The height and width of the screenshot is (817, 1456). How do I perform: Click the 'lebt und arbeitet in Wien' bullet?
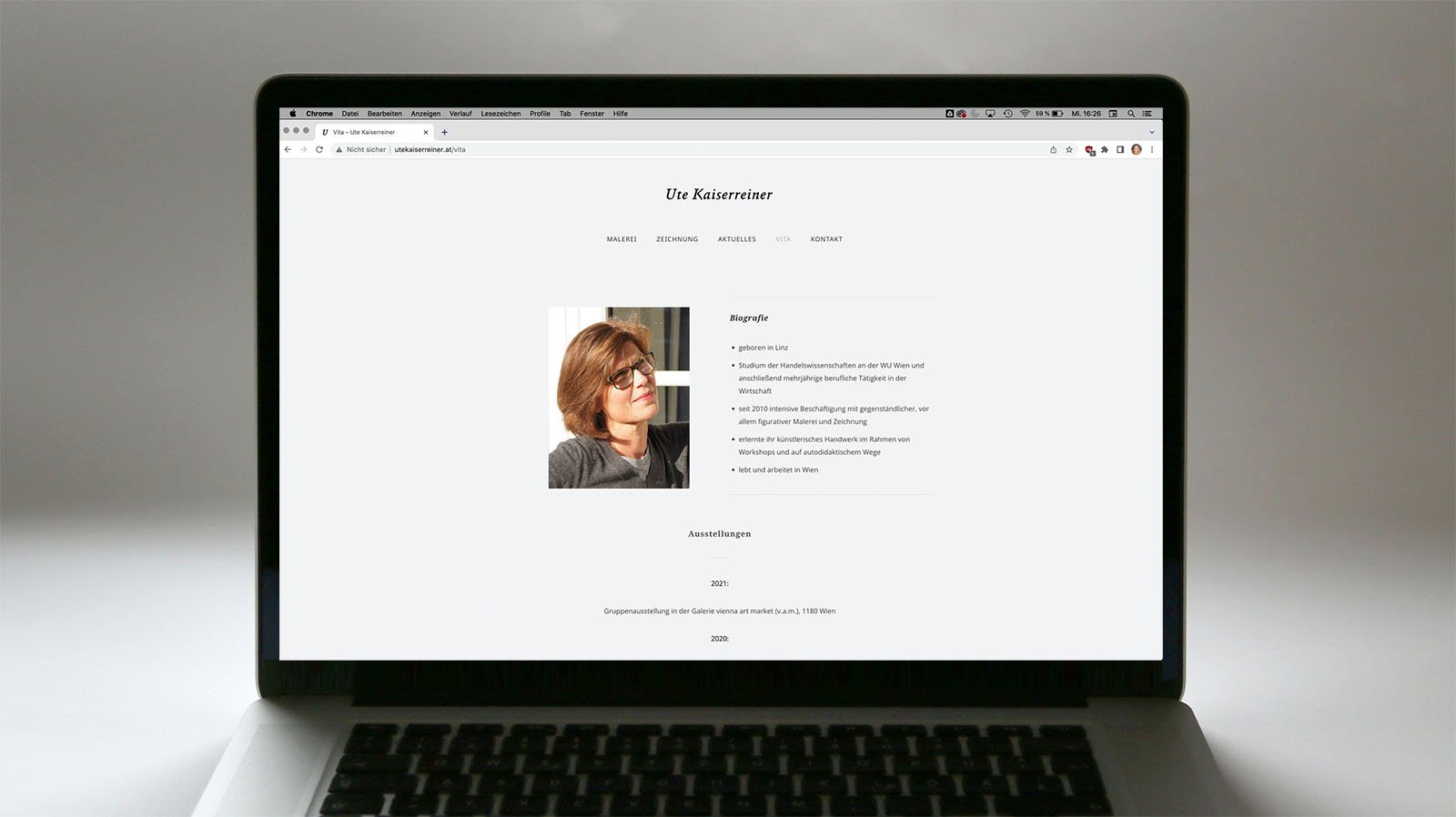tap(778, 469)
